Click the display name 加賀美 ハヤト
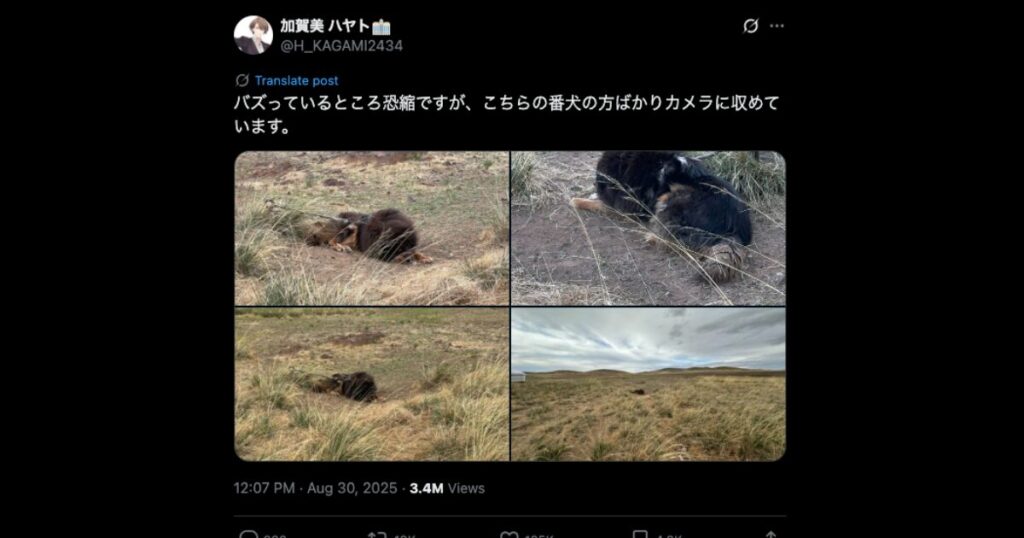Image resolution: width=1024 pixels, height=538 pixels. [325, 26]
